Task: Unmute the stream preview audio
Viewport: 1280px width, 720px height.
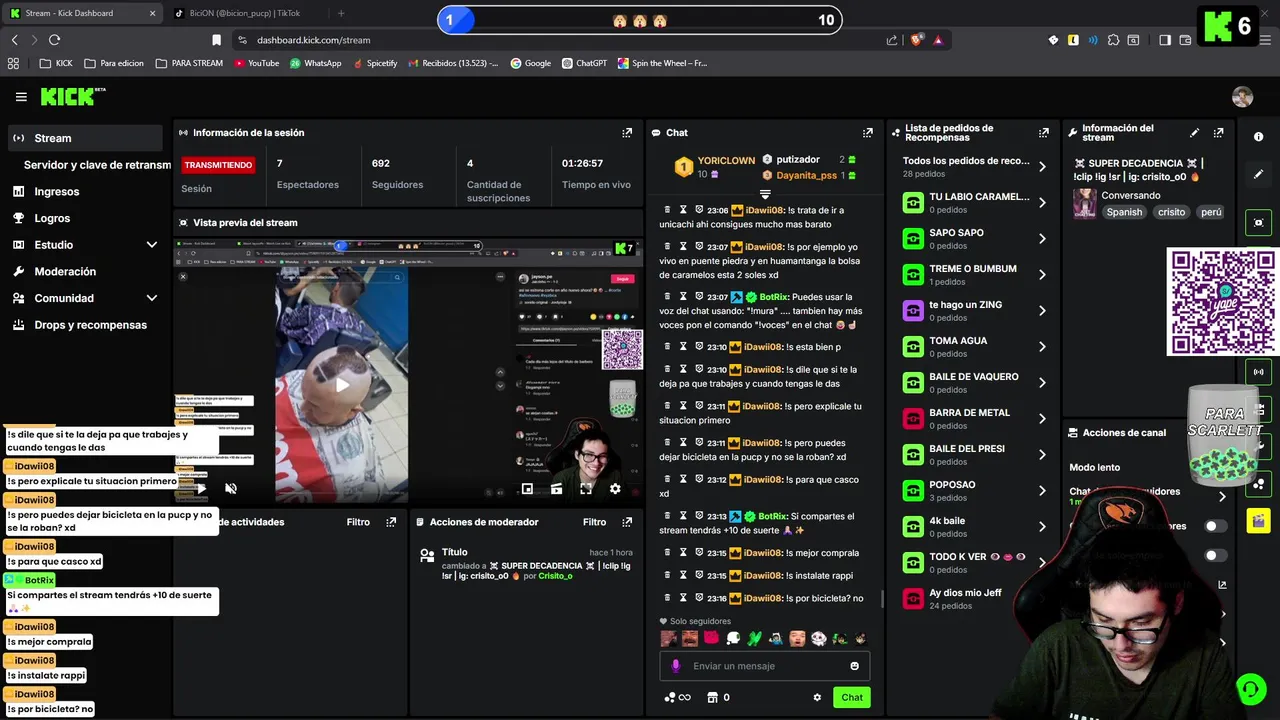Action: click(x=231, y=489)
